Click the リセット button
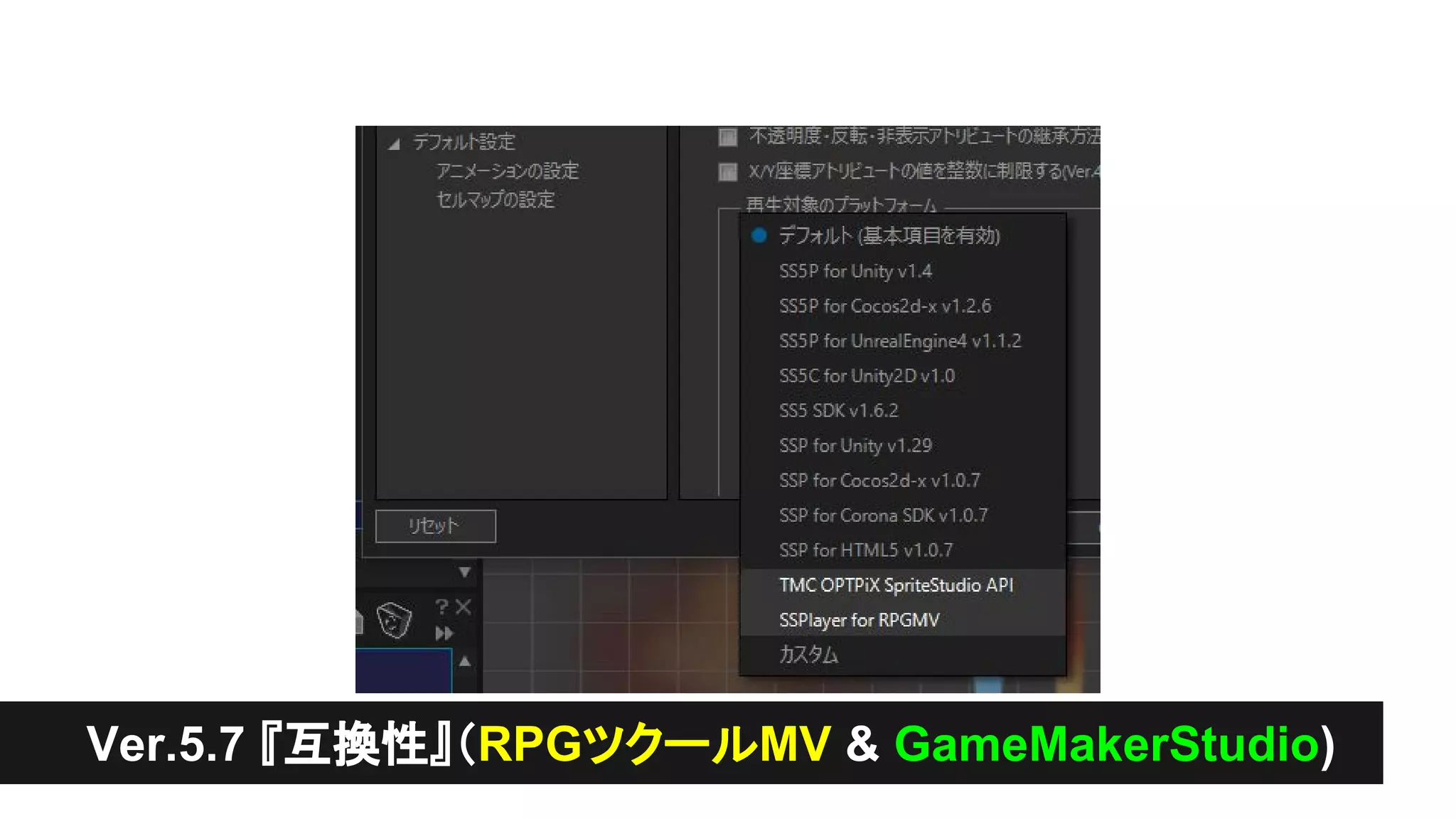 pyautogui.click(x=435, y=526)
